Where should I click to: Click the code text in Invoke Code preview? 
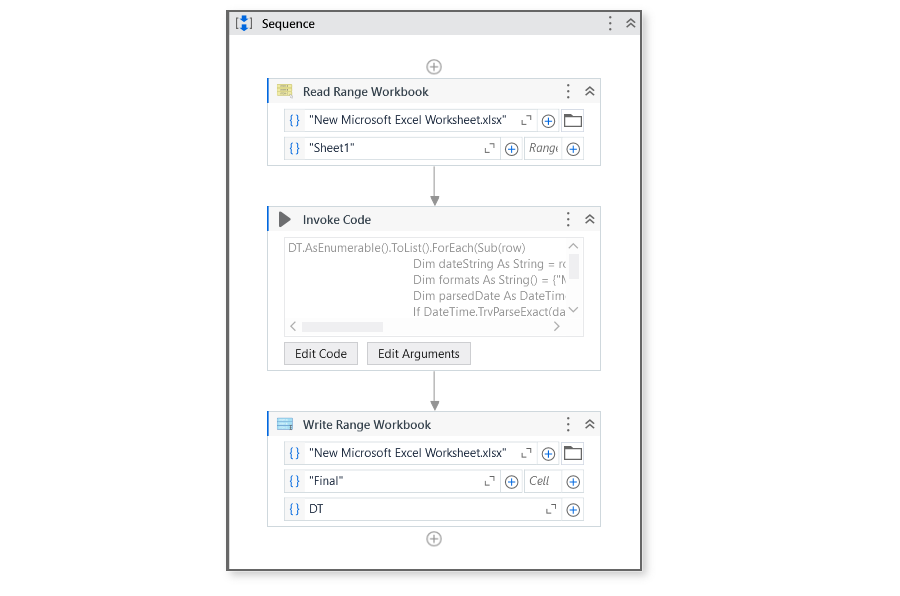point(426,280)
